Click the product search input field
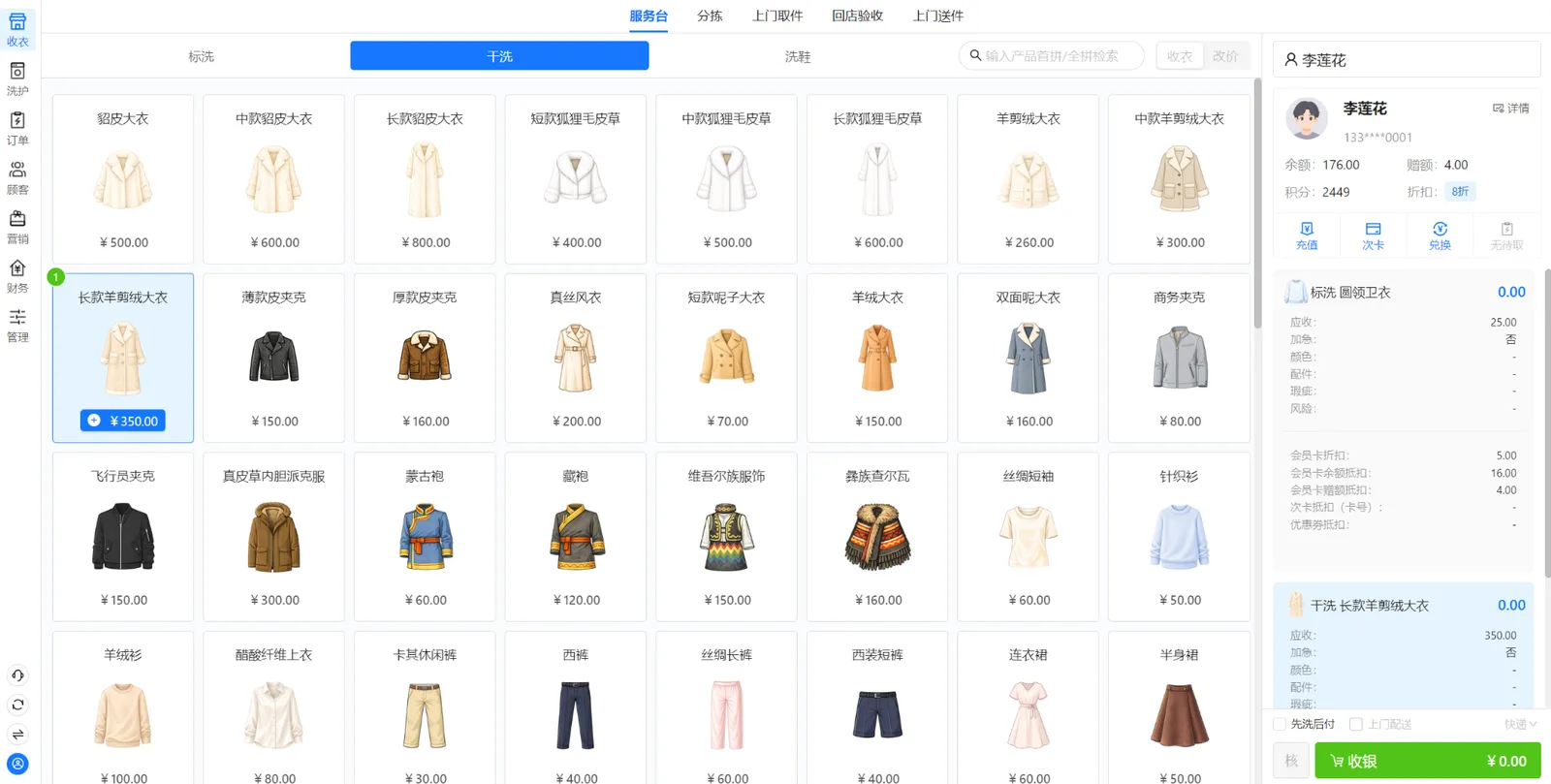 tap(1052, 56)
